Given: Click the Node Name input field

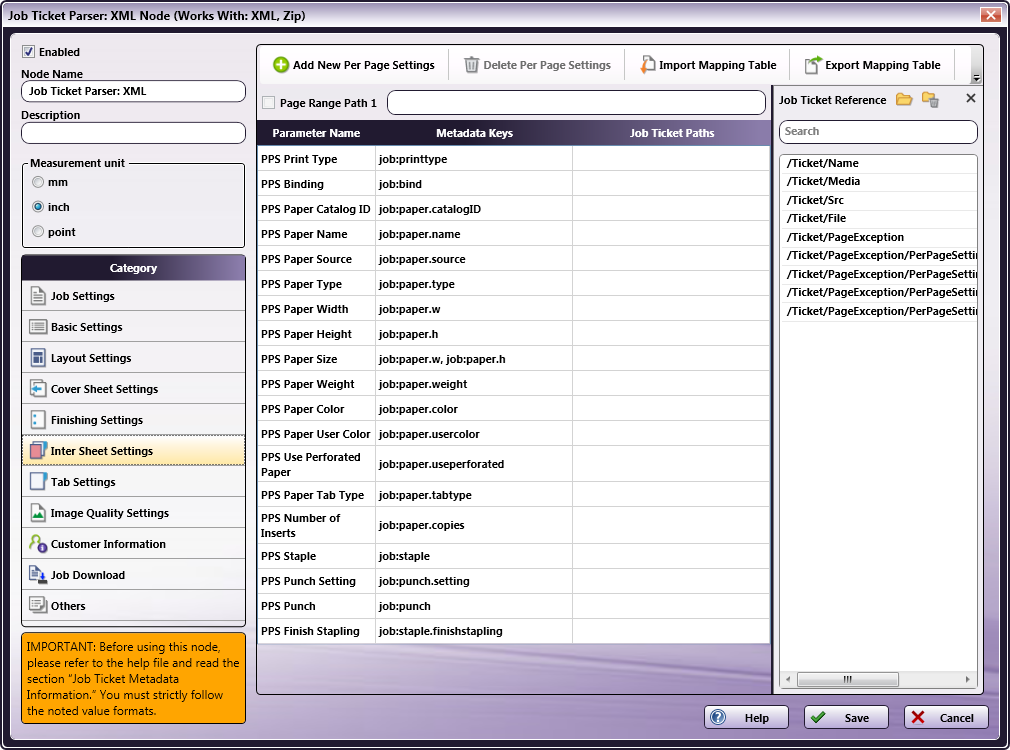Looking at the screenshot, I should coord(133,91).
